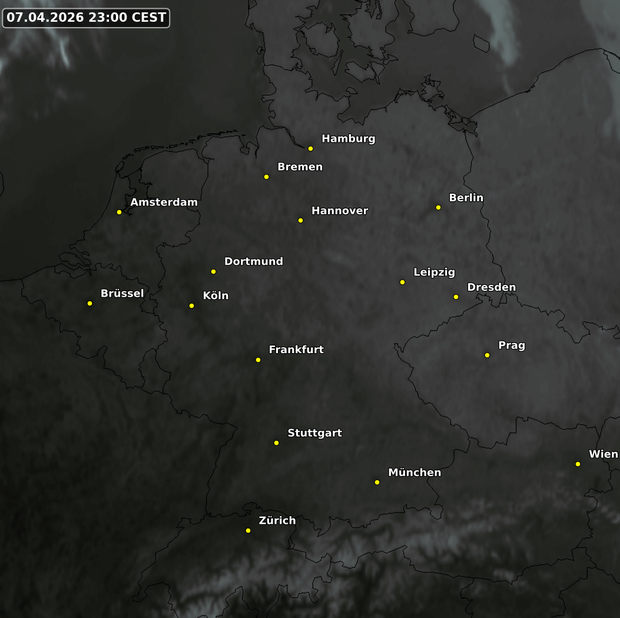
Task: Select the Brüssel marker dot
Action: [90, 303]
